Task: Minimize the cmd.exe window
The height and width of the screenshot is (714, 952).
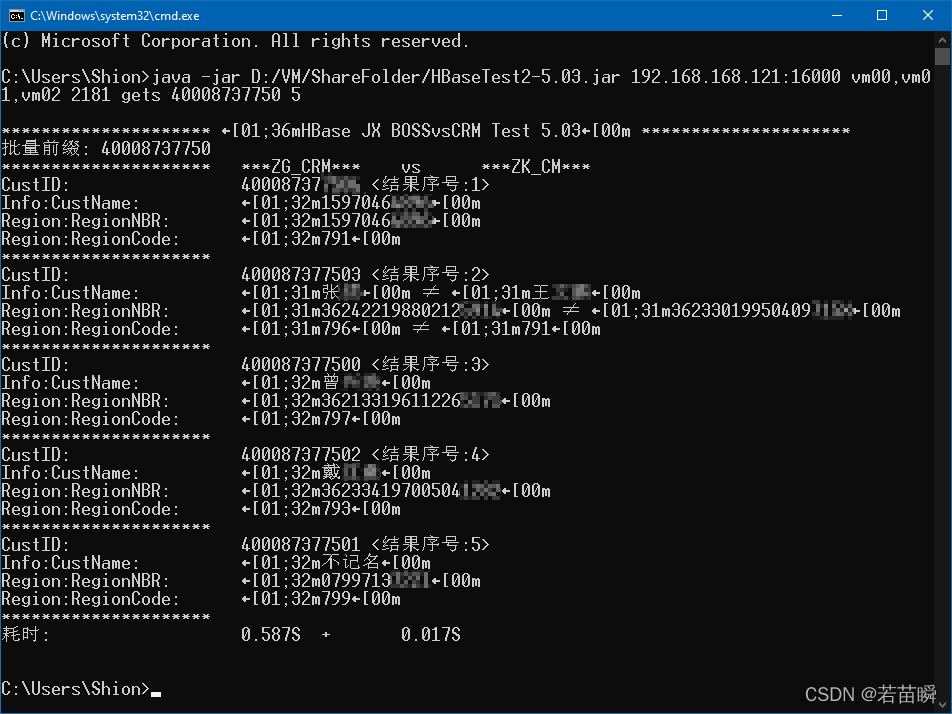Action: point(837,16)
